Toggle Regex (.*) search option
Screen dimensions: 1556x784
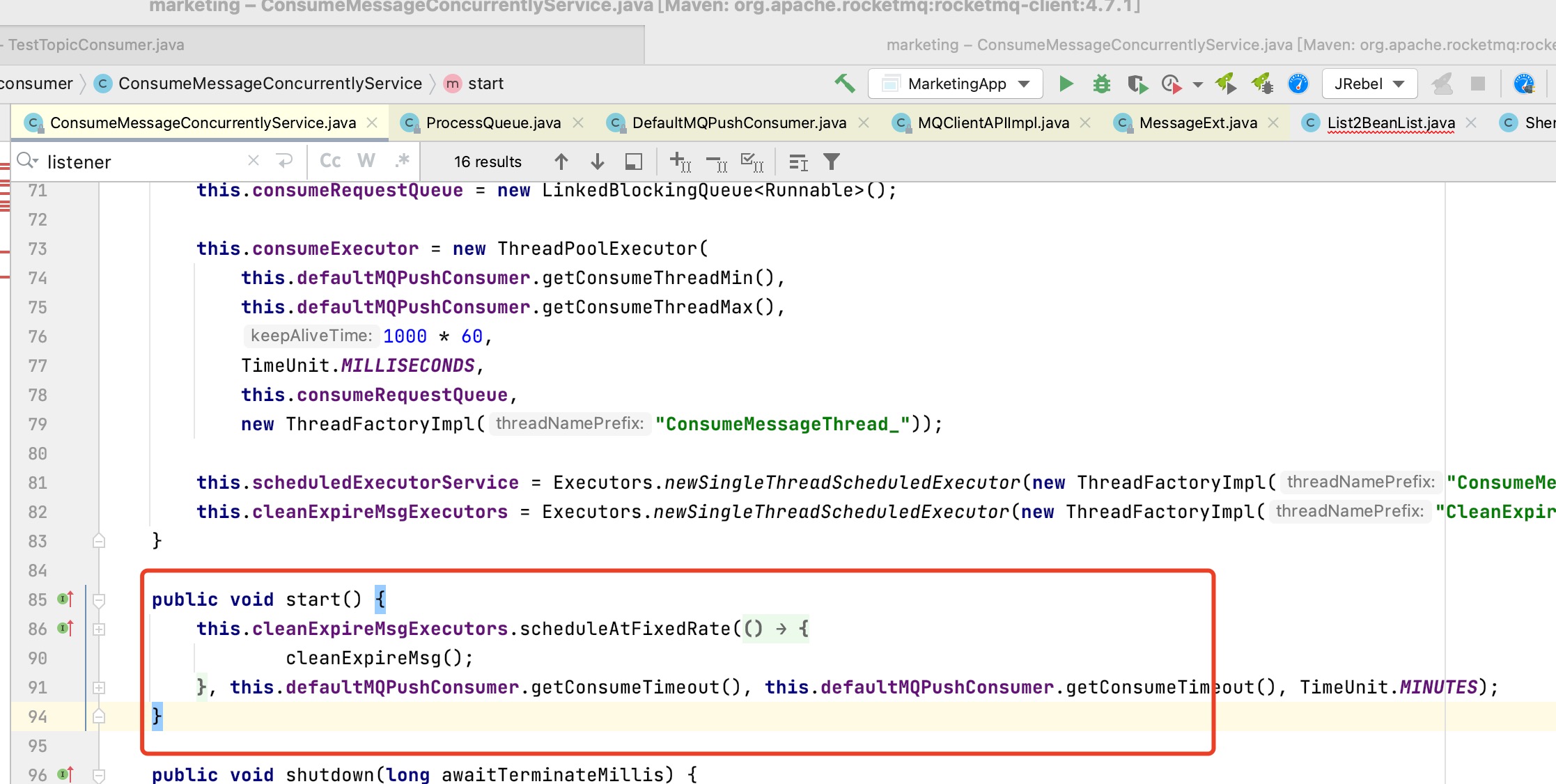pos(402,162)
